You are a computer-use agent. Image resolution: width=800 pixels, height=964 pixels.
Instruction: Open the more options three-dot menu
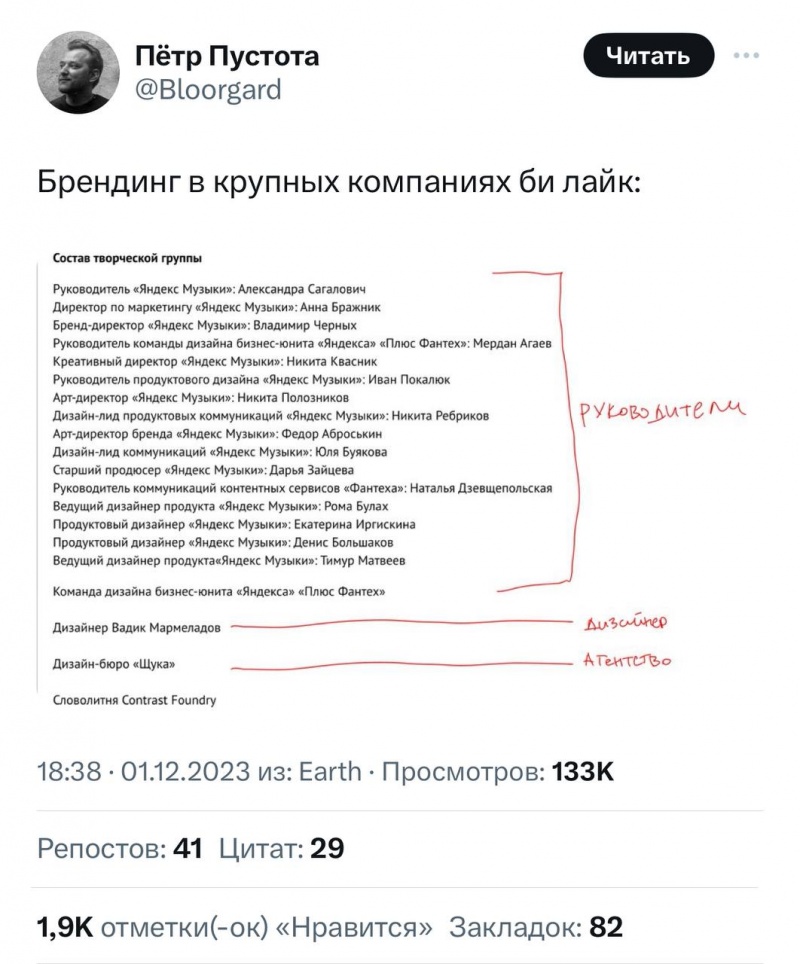(746, 56)
